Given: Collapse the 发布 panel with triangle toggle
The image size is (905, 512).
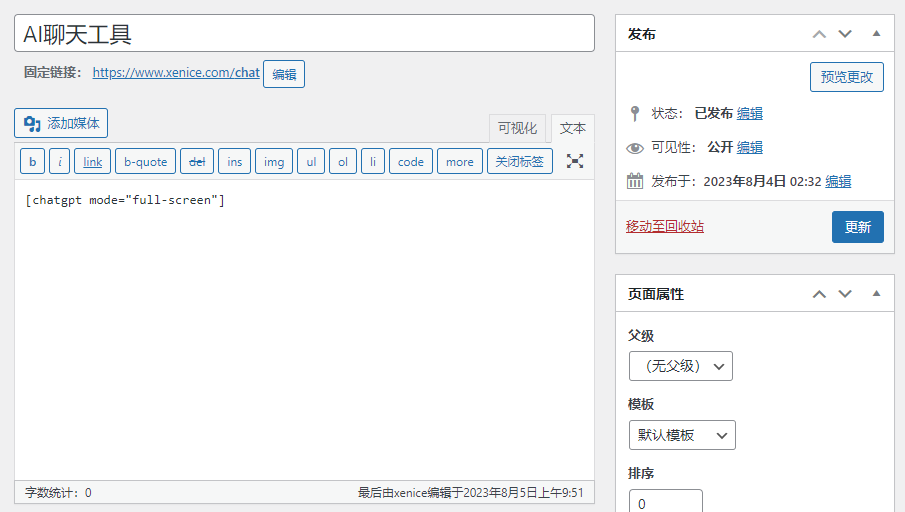Looking at the screenshot, I should (x=876, y=34).
